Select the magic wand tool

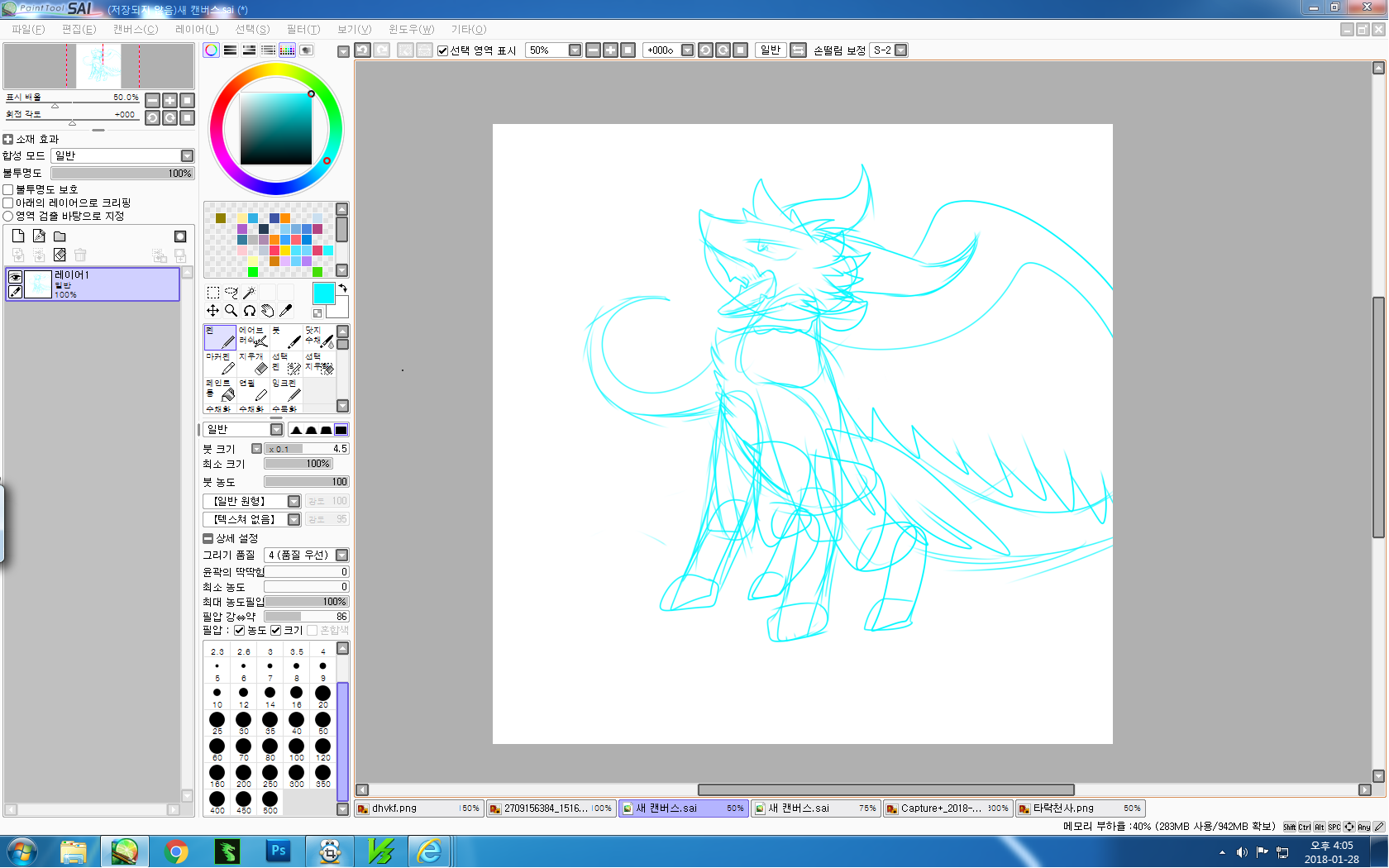[x=249, y=293]
